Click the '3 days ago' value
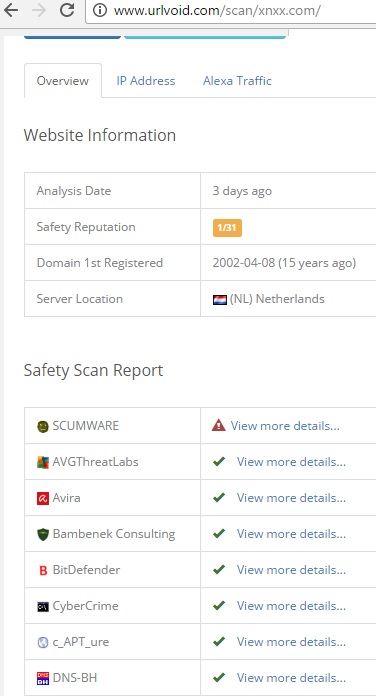 242,191
